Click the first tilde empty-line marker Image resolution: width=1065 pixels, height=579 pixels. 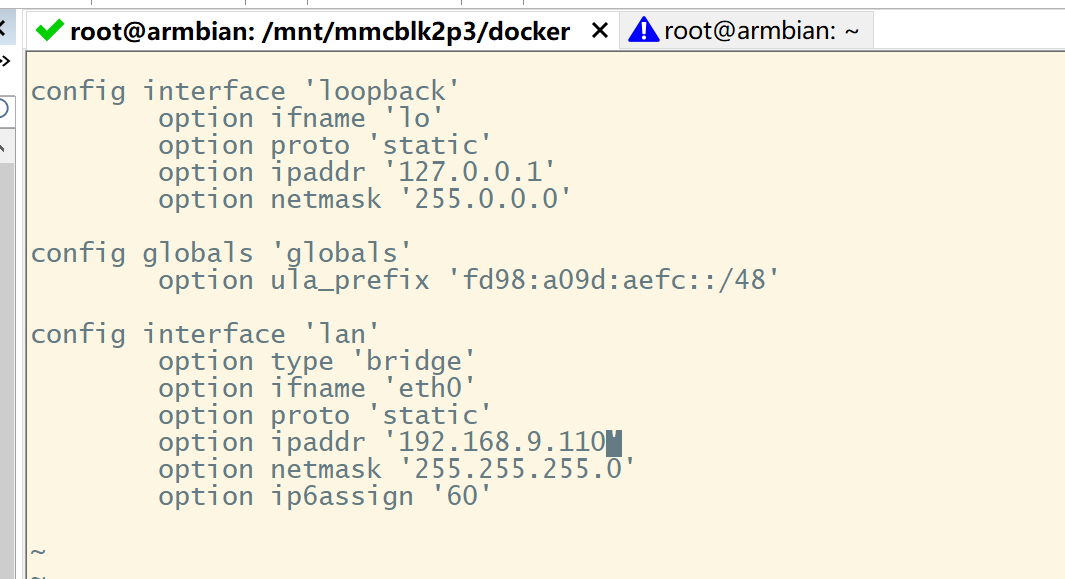pyautogui.click(x=38, y=551)
